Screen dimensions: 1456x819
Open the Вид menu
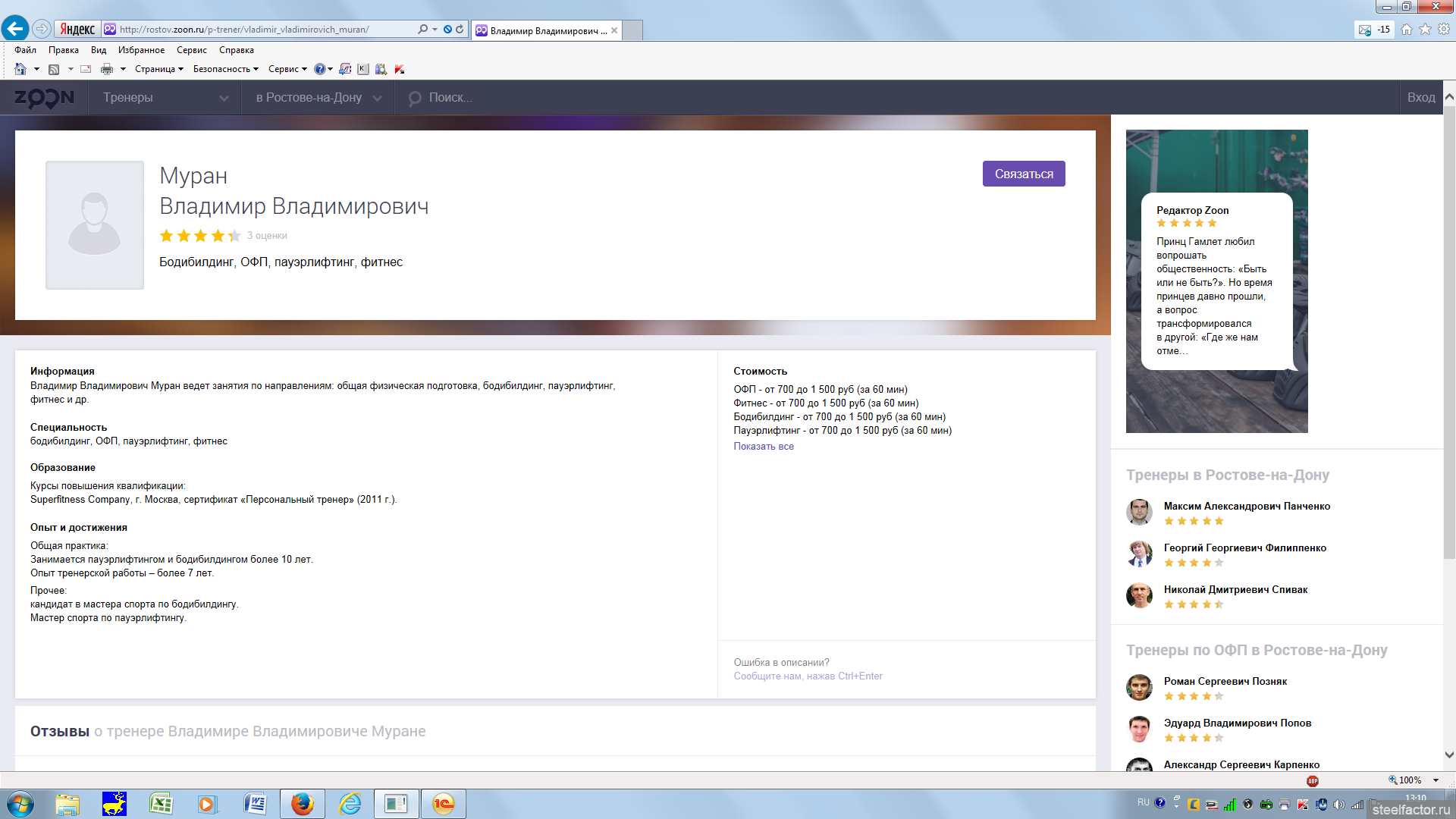99,50
